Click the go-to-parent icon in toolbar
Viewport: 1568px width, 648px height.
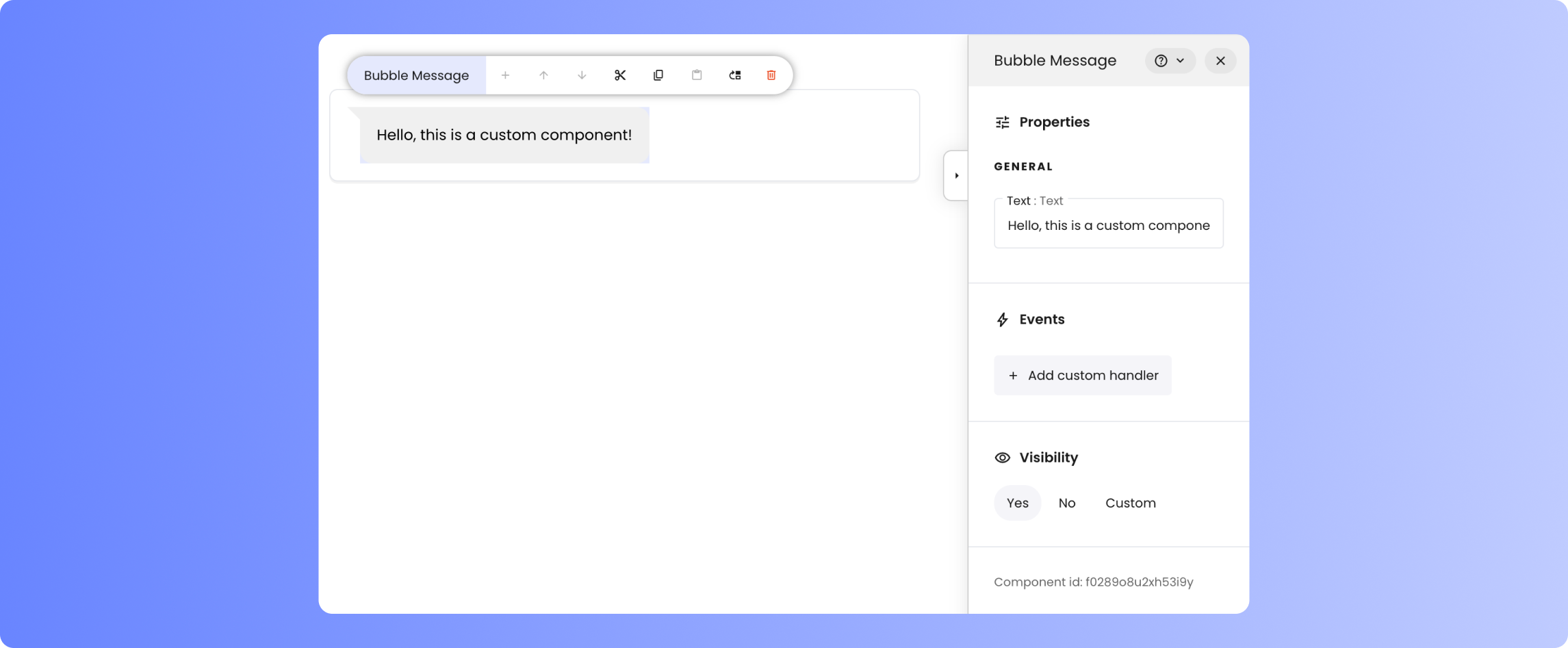click(735, 75)
